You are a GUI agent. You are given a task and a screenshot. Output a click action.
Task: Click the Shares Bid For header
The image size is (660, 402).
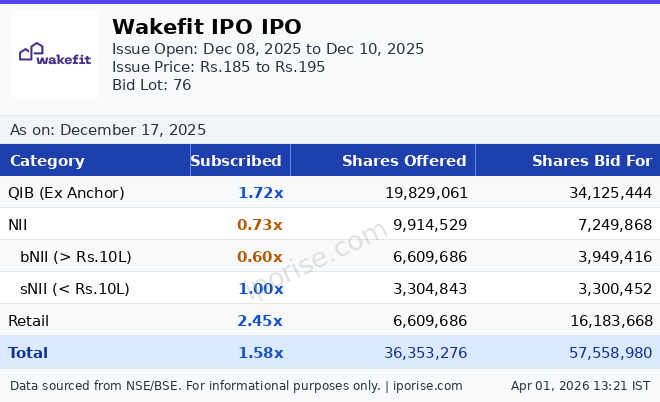tap(591, 161)
